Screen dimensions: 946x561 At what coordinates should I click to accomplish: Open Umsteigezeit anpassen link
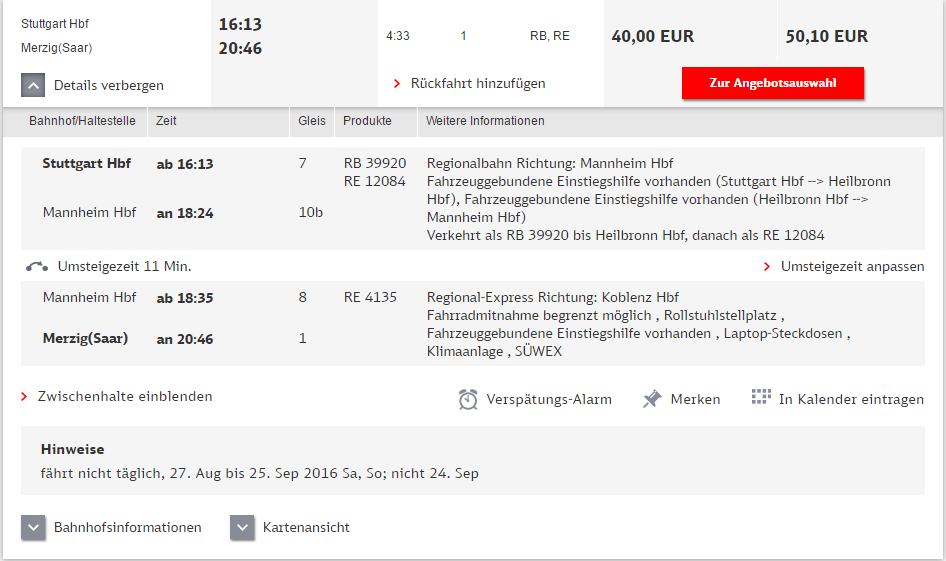coord(852,267)
